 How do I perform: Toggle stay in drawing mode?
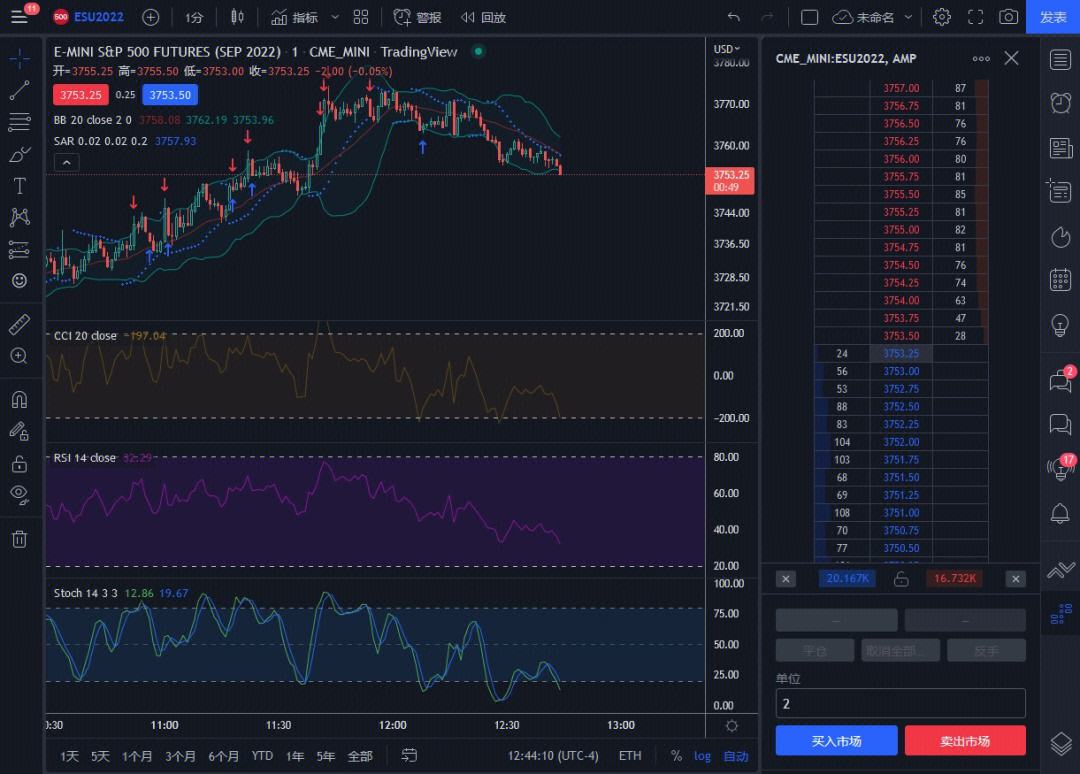(x=19, y=431)
